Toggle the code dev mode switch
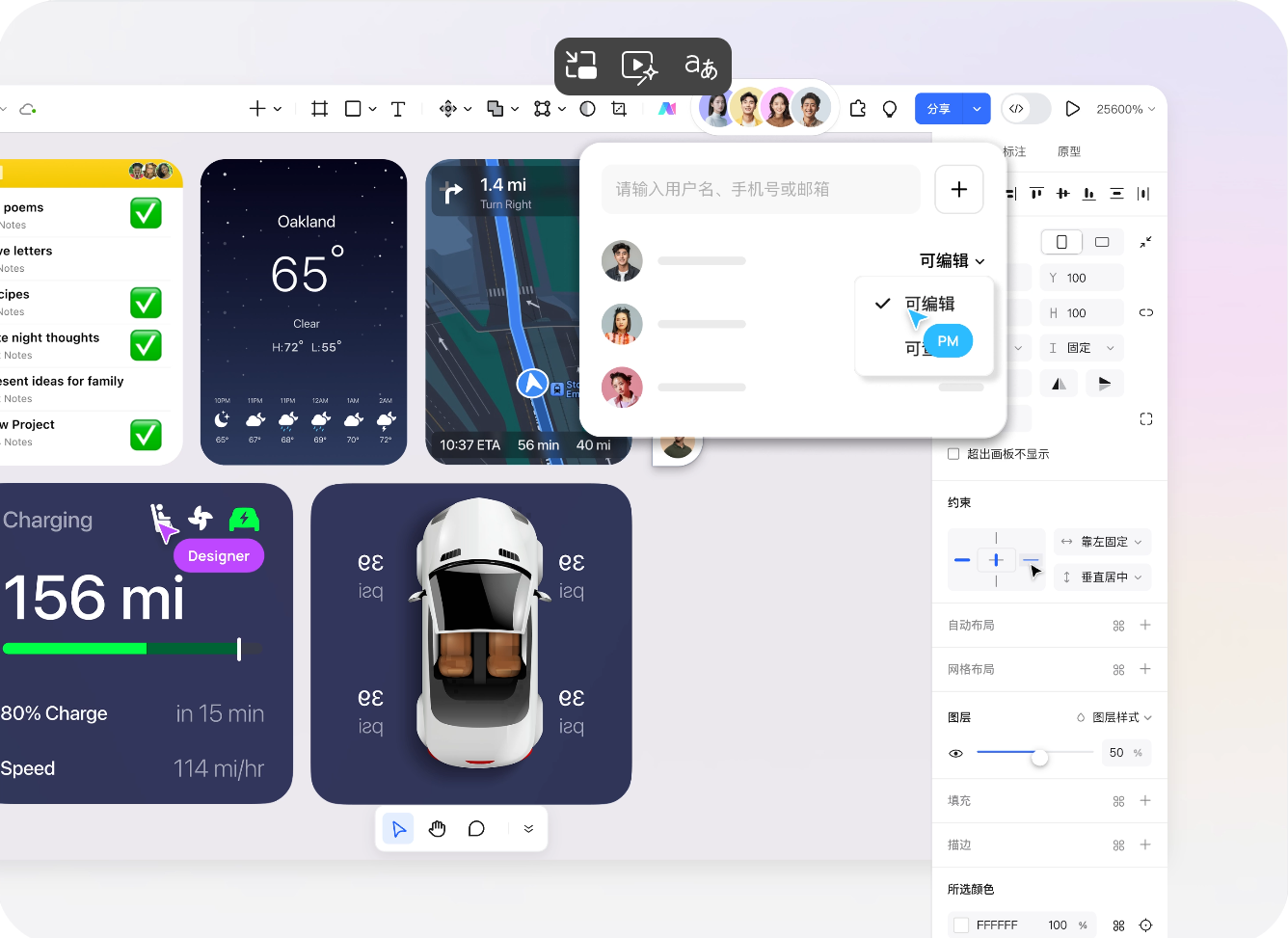 (1026, 109)
